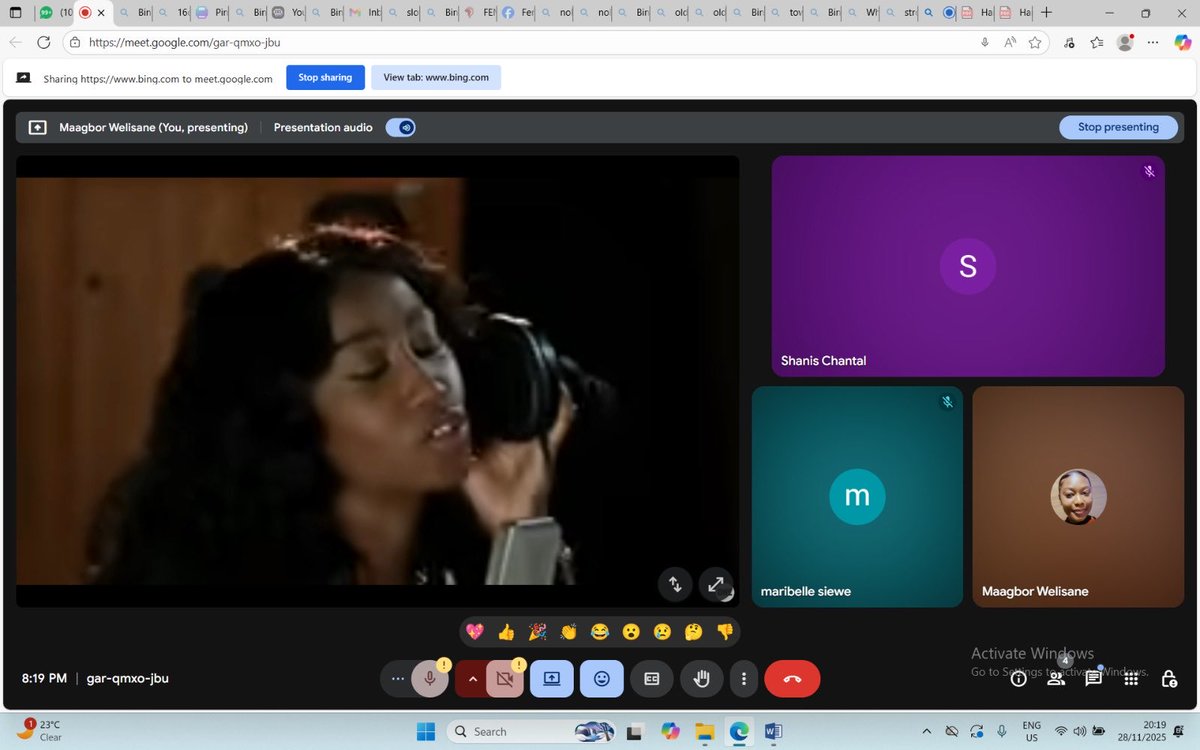Raise hand in the meeting
This screenshot has width=1200, height=750.
pyautogui.click(x=702, y=679)
